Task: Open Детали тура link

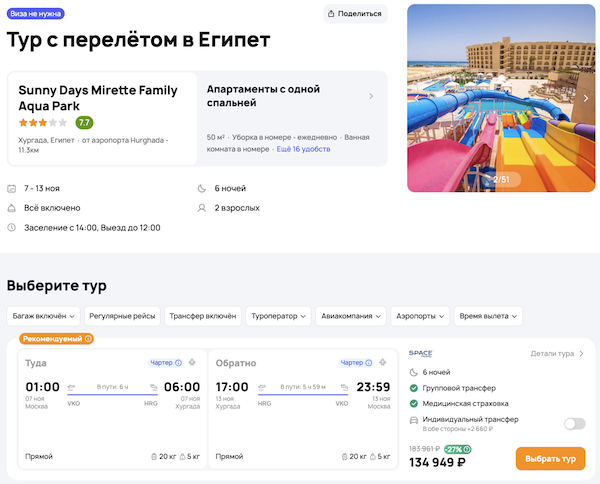Action: pyautogui.click(x=558, y=354)
